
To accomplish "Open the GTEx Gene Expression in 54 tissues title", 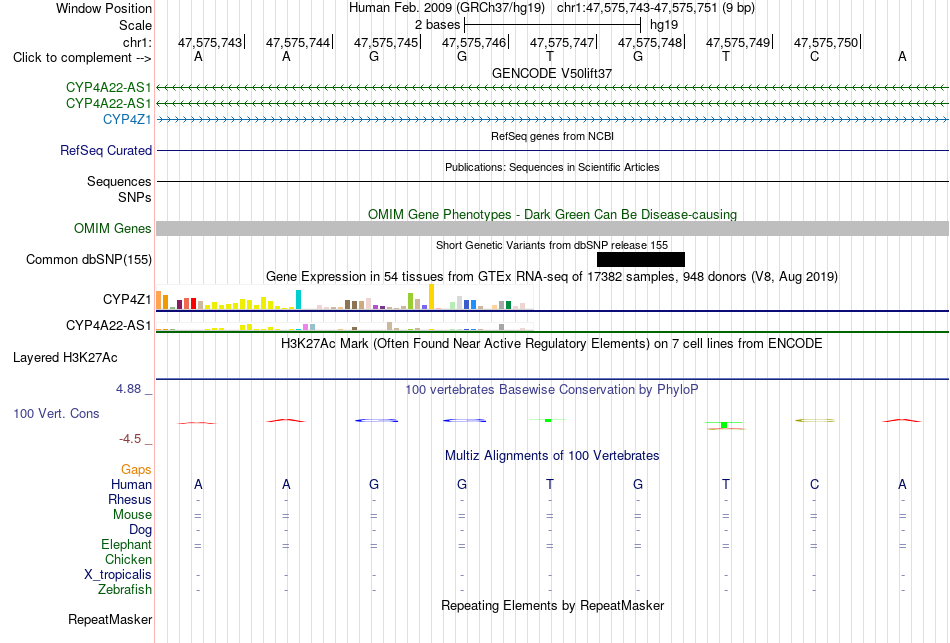I will pyautogui.click(x=552, y=277).
